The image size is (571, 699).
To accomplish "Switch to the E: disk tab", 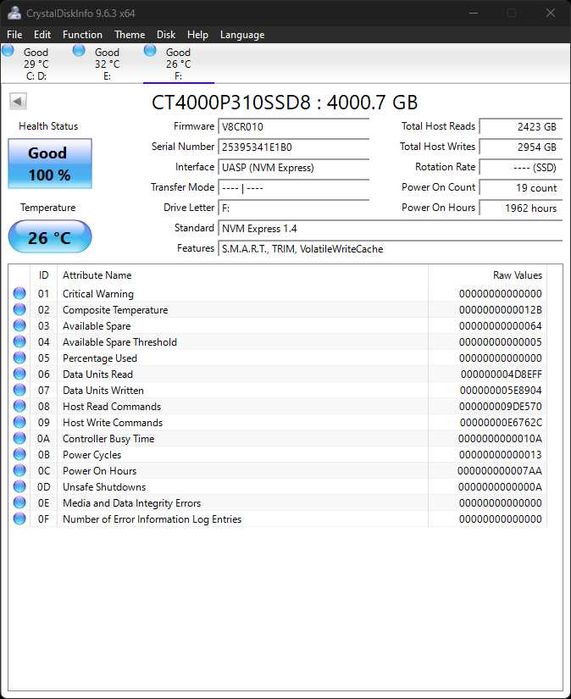I will (x=107, y=64).
